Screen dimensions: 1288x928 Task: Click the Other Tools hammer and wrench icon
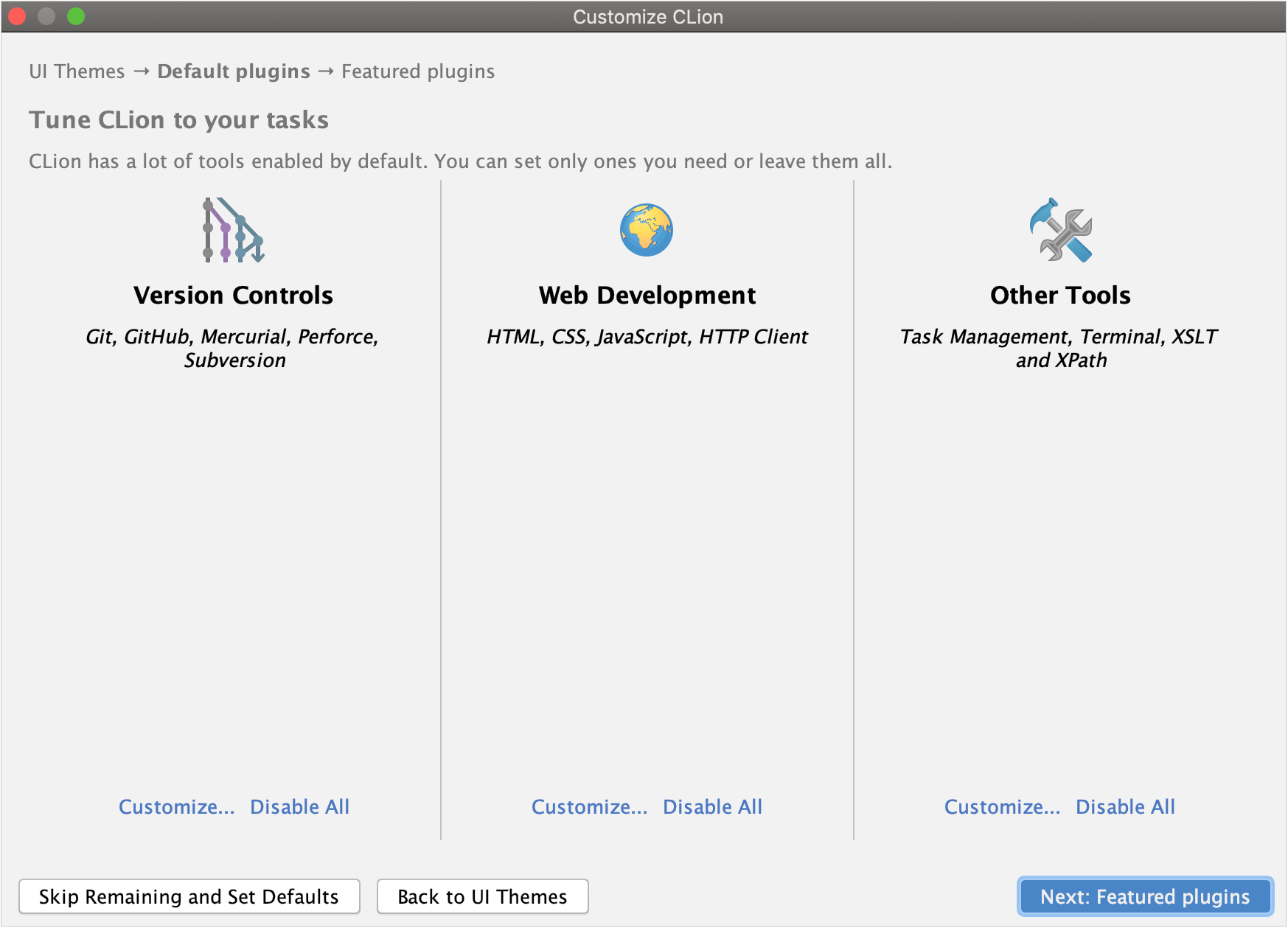pos(1060,230)
